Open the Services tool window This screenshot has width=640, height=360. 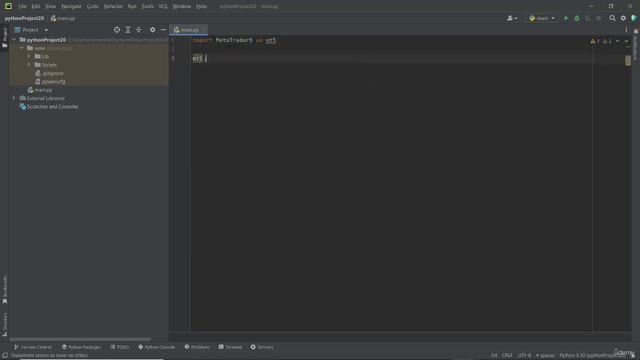tap(262, 347)
